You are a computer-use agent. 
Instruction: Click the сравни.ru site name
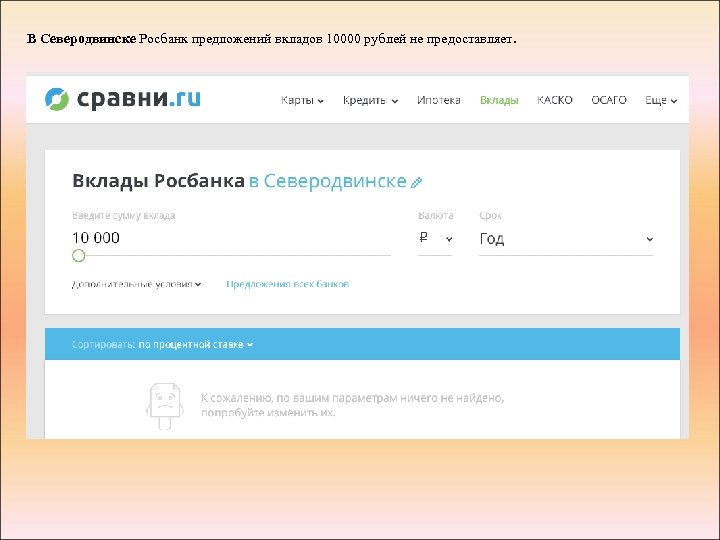click(x=138, y=98)
